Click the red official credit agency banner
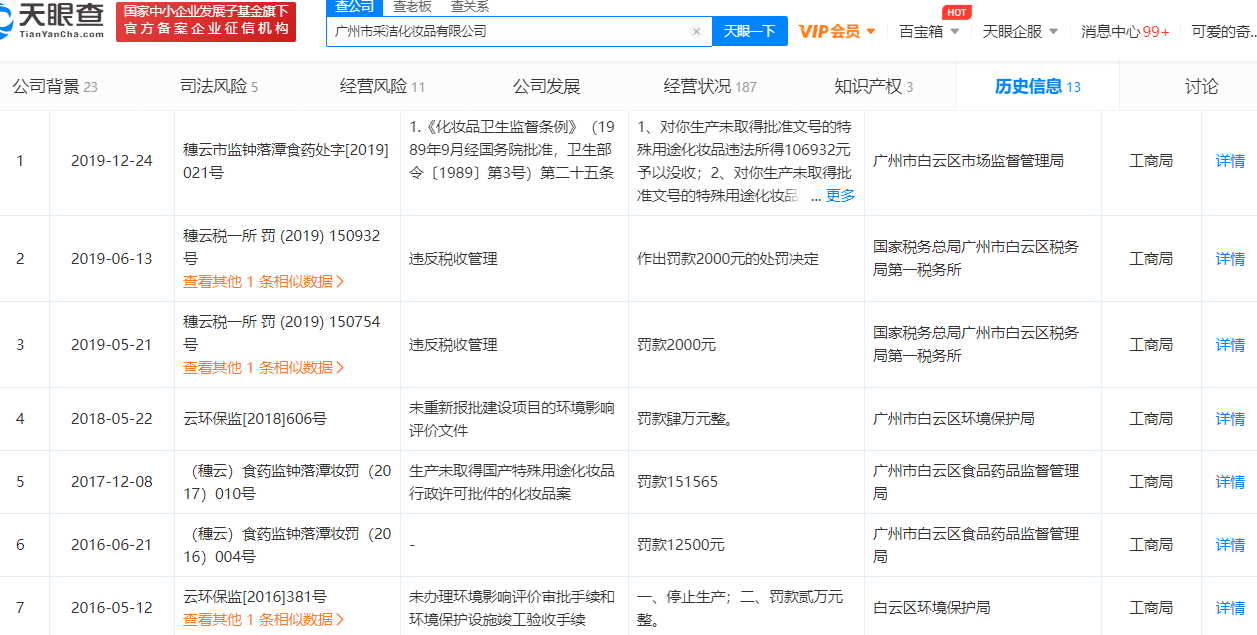The width and height of the screenshot is (1257, 635). click(x=206, y=21)
